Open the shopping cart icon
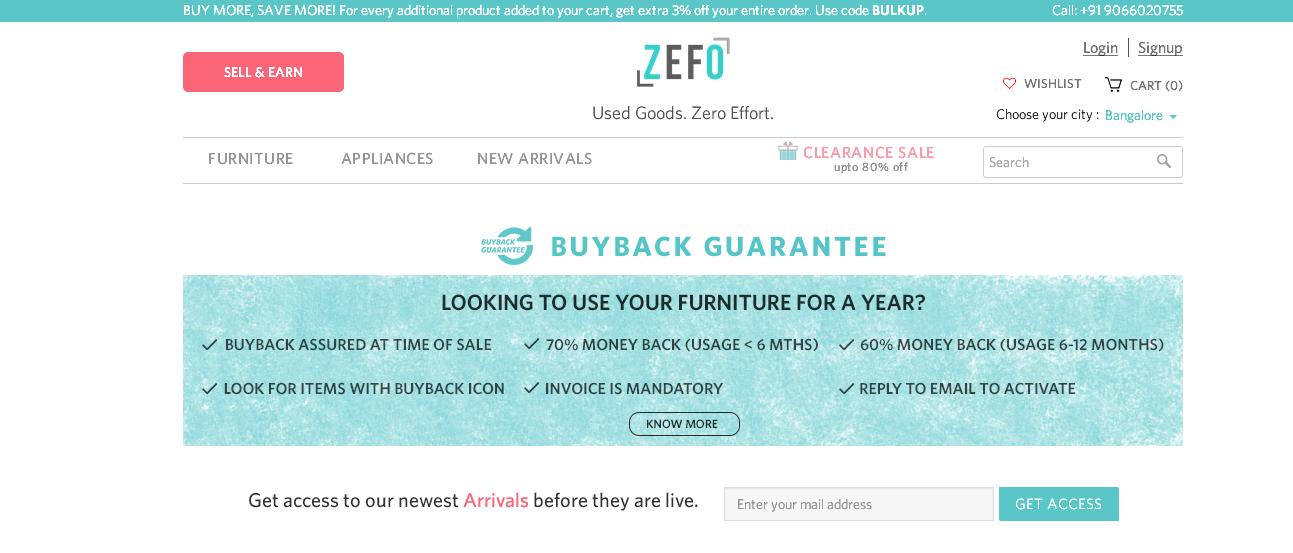1293x553 pixels. pos(1113,84)
